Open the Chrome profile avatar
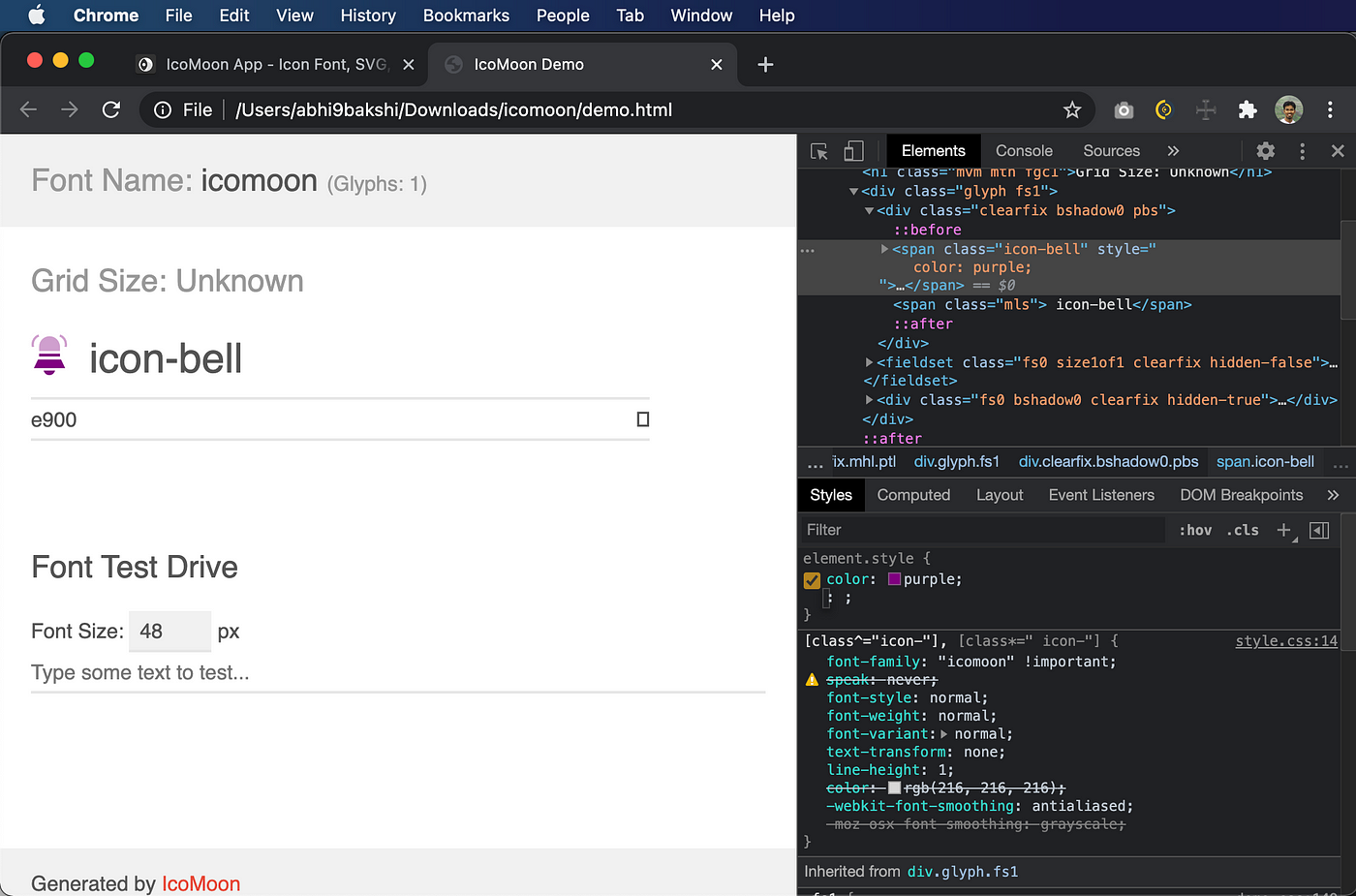 (x=1288, y=110)
